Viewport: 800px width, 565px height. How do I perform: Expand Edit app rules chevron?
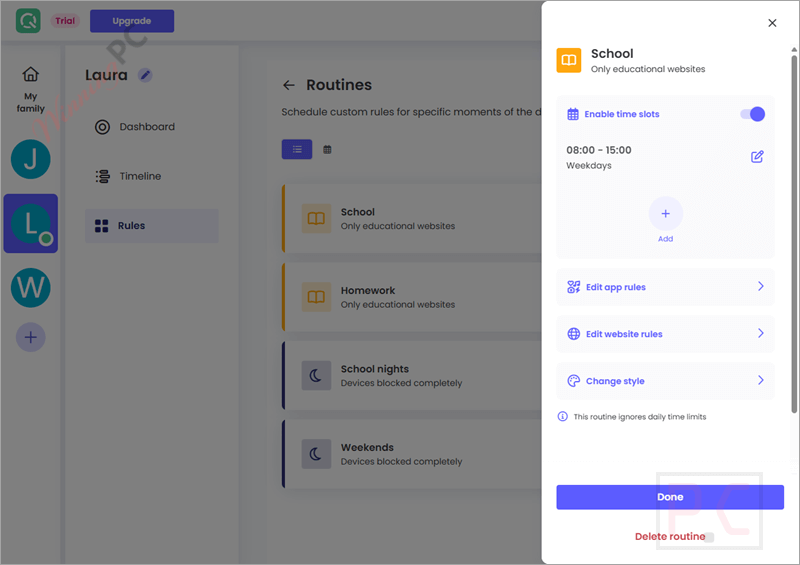click(x=761, y=286)
